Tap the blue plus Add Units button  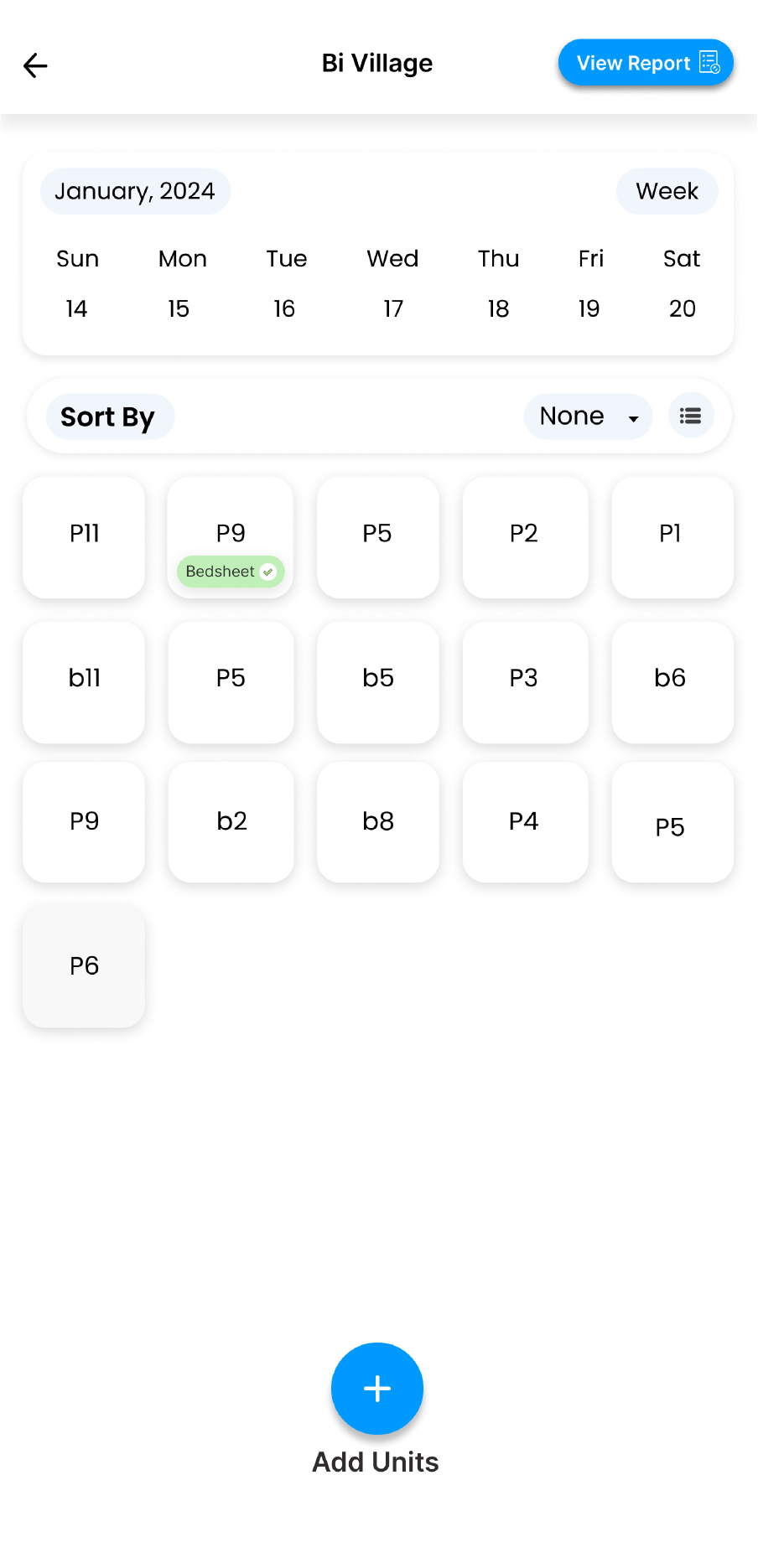pyautogui.click(x=377, y=1389)
